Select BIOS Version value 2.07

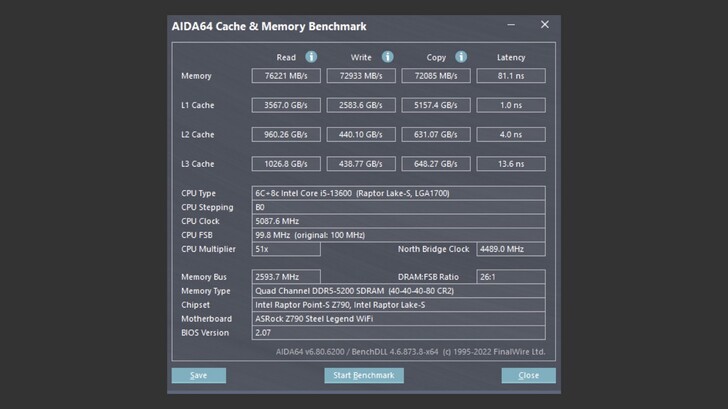pos(398,332)
